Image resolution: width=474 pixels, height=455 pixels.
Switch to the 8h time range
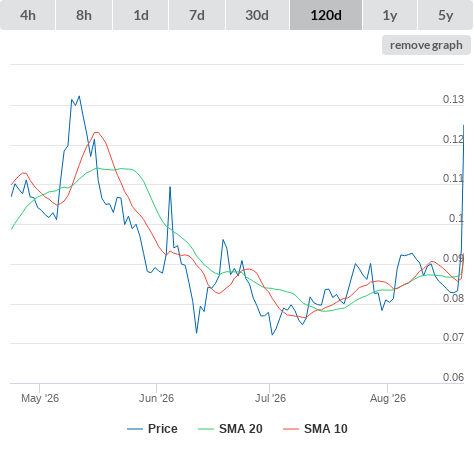(x=84, y=15)
